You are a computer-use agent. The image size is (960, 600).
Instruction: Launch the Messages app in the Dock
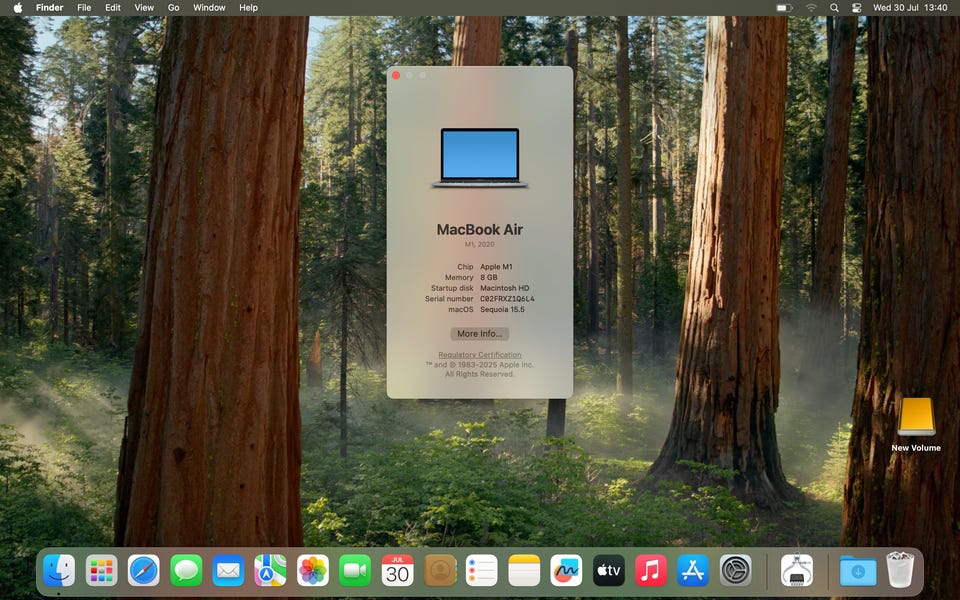186,570
